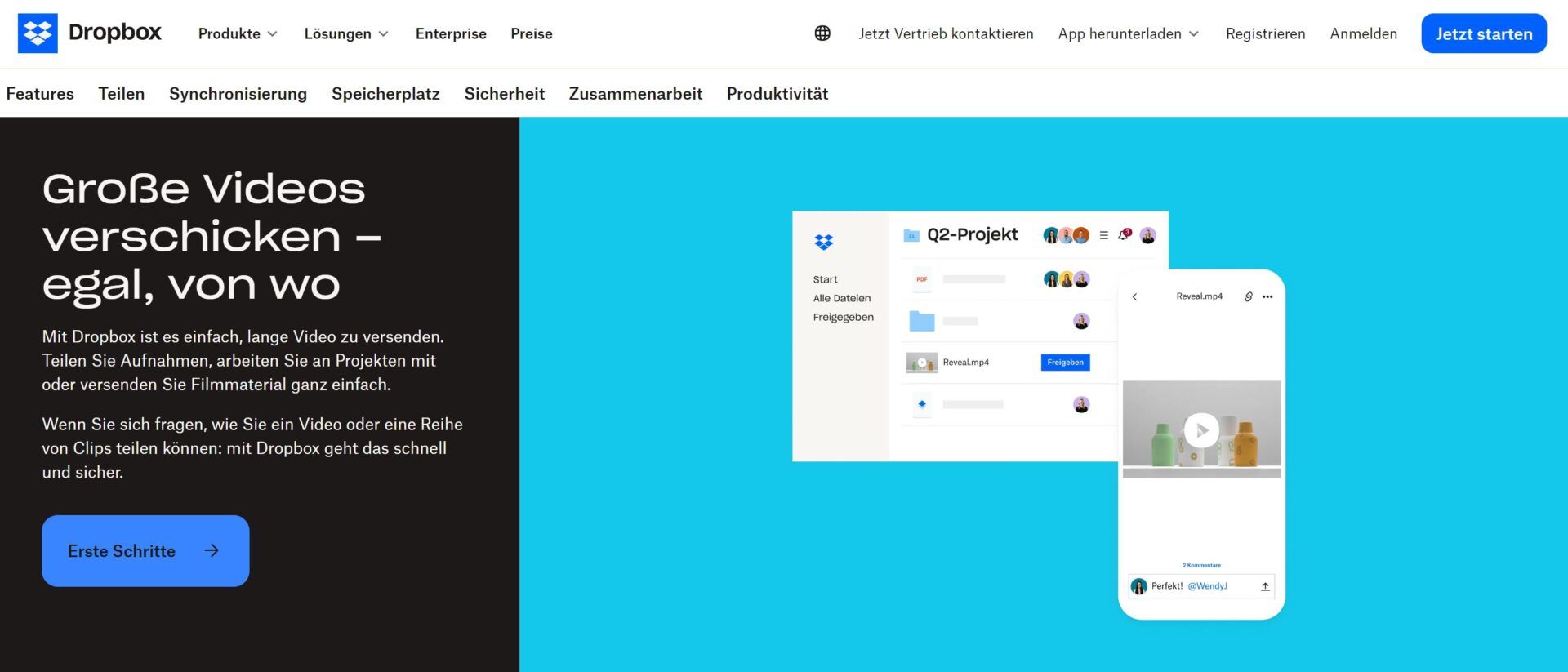This screenshot has width=1568, height=672.
Task: Click the Dropbox logo icon
Action: pos(38,33)
